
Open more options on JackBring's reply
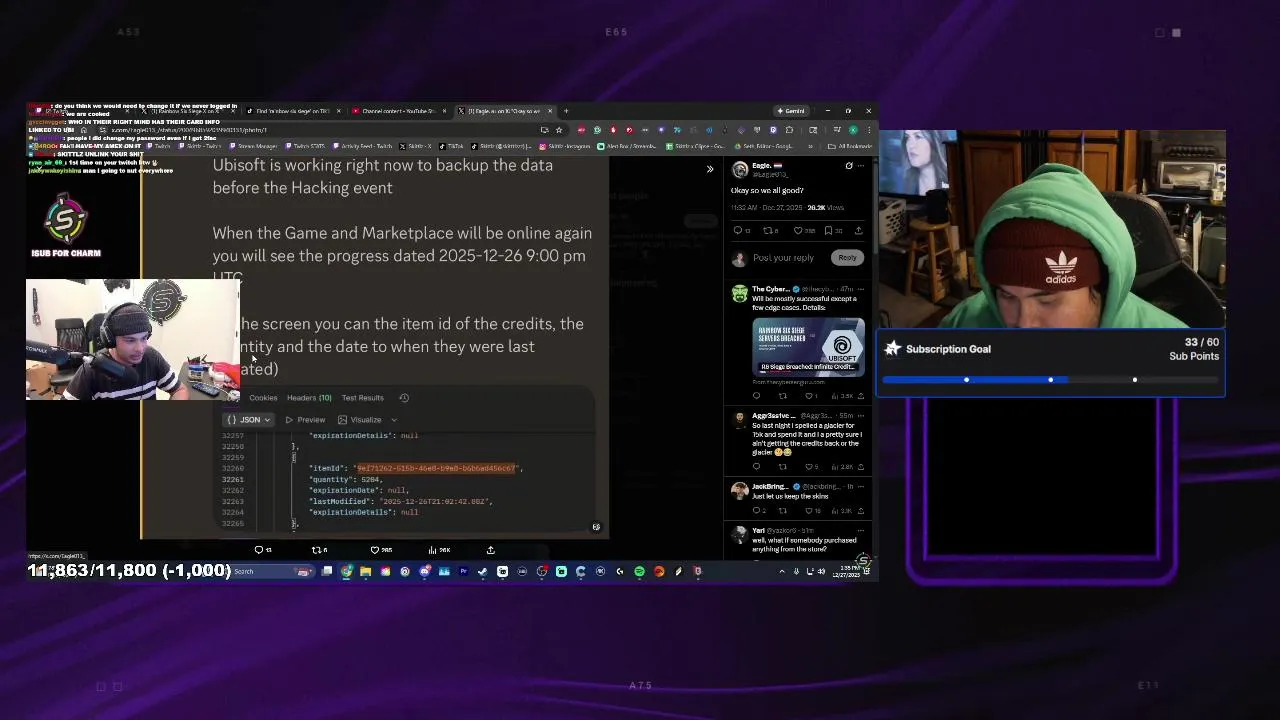point(861,487)
